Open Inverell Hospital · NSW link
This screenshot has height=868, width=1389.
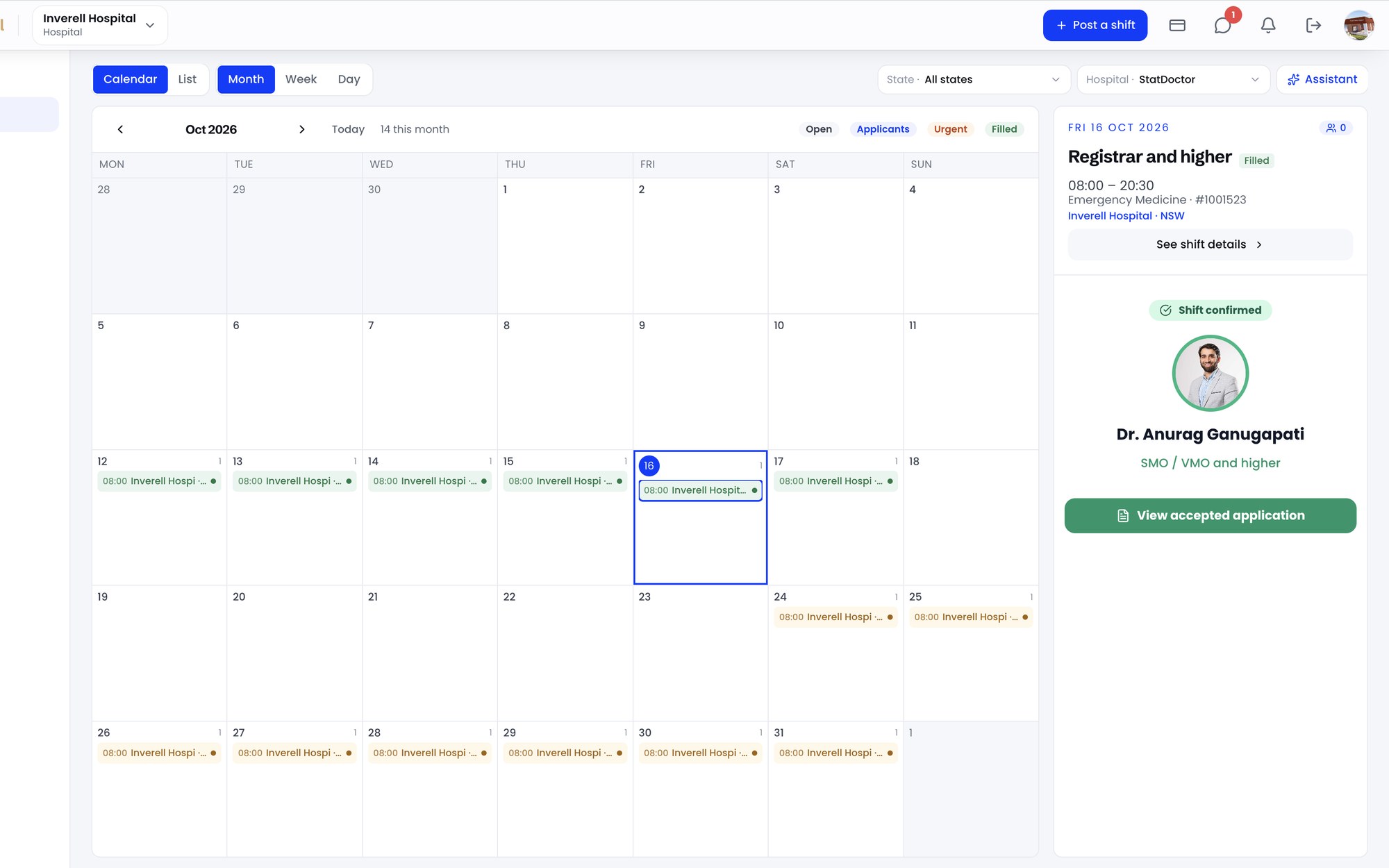1126,216
